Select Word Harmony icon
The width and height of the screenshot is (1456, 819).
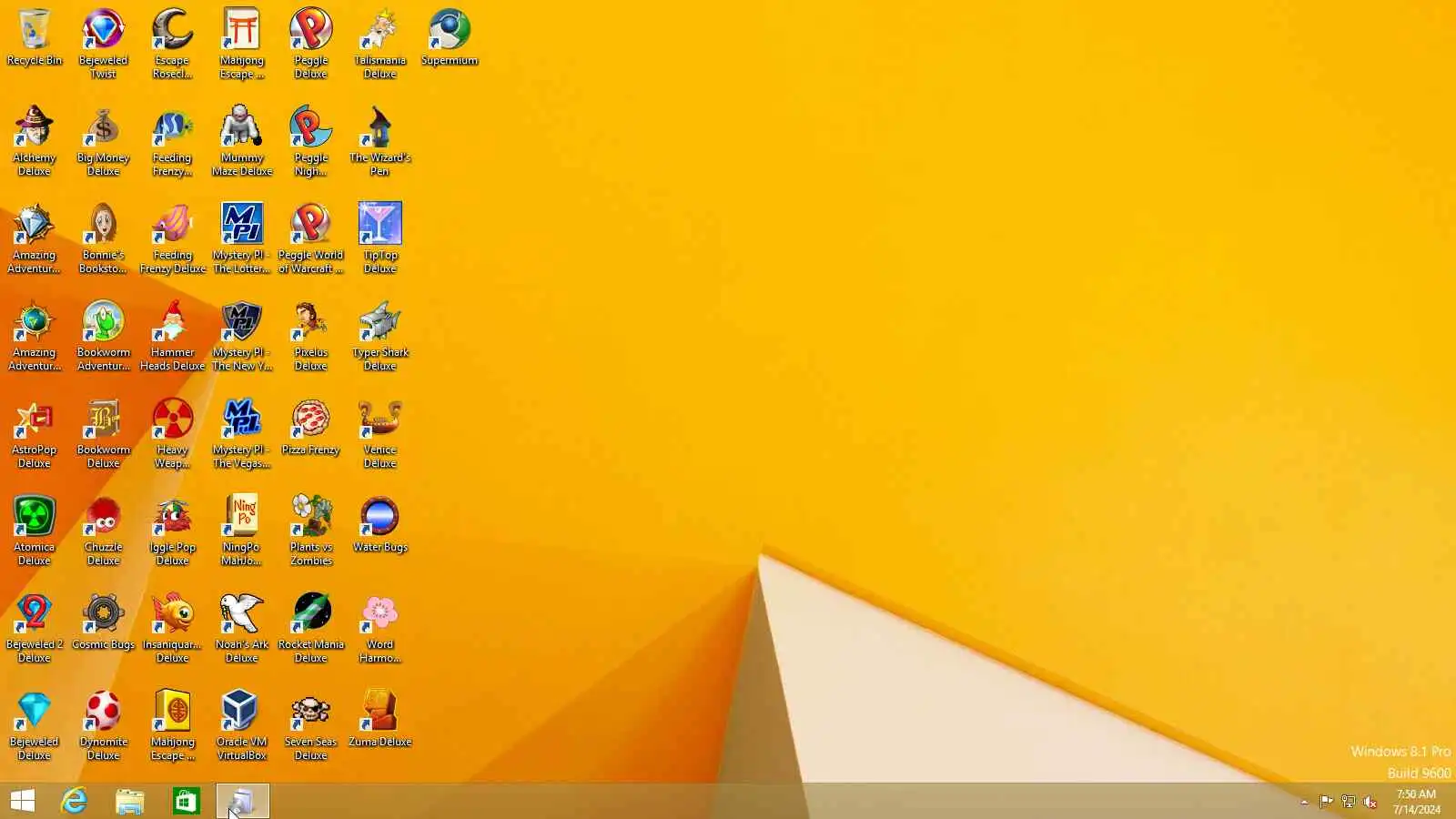click(x=380, y=628)
